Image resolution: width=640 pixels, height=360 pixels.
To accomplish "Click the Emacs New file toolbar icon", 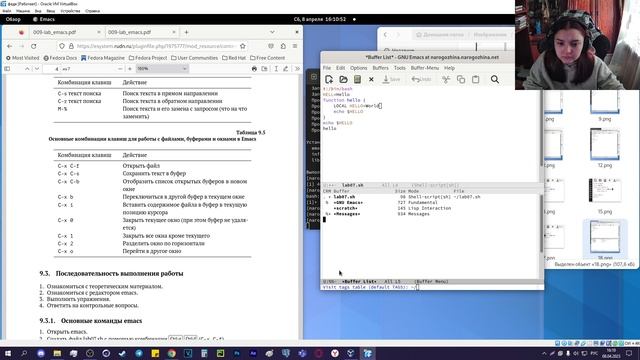I will [x=329, y=79].
